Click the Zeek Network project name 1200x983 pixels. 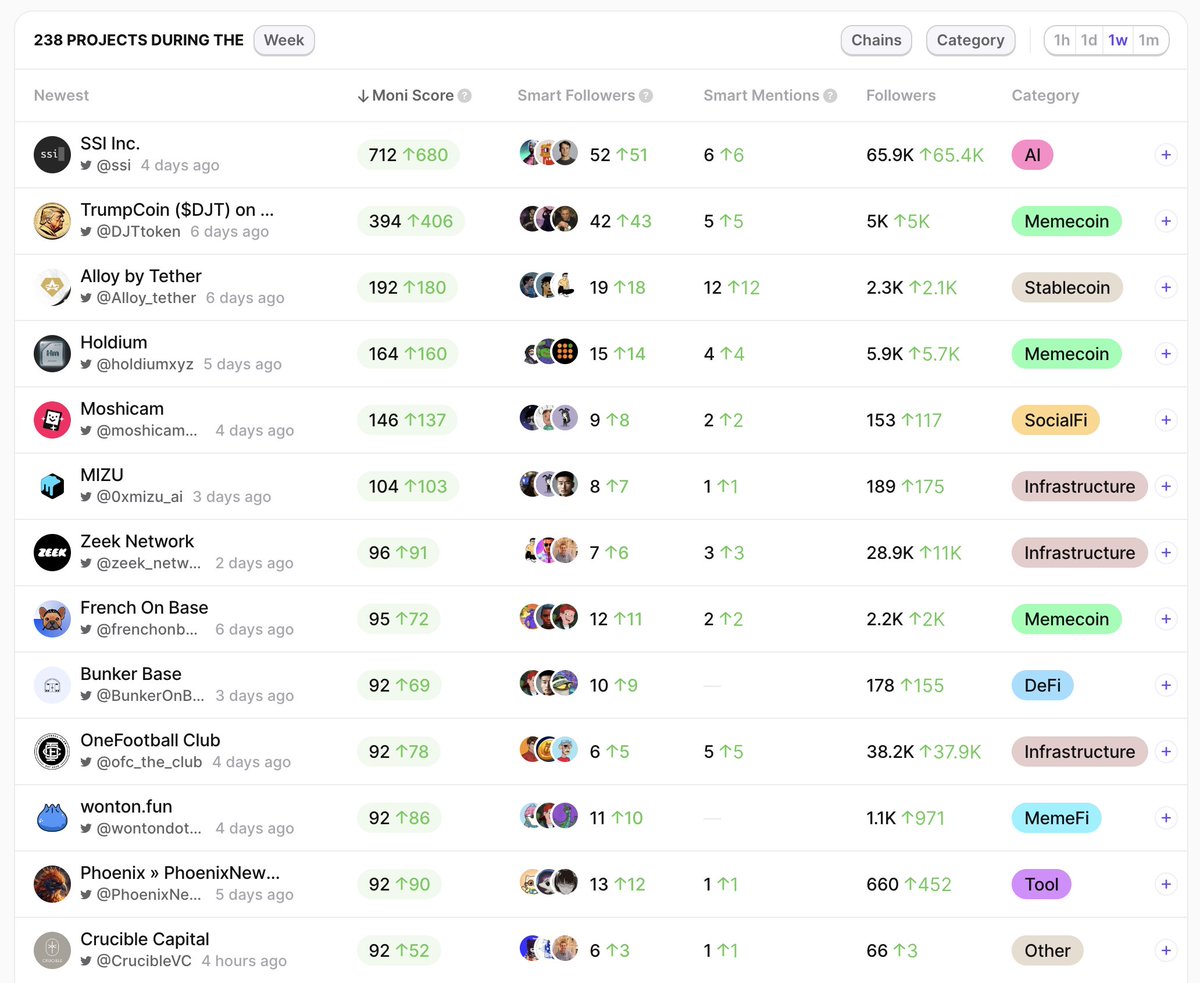pos(138,541)
